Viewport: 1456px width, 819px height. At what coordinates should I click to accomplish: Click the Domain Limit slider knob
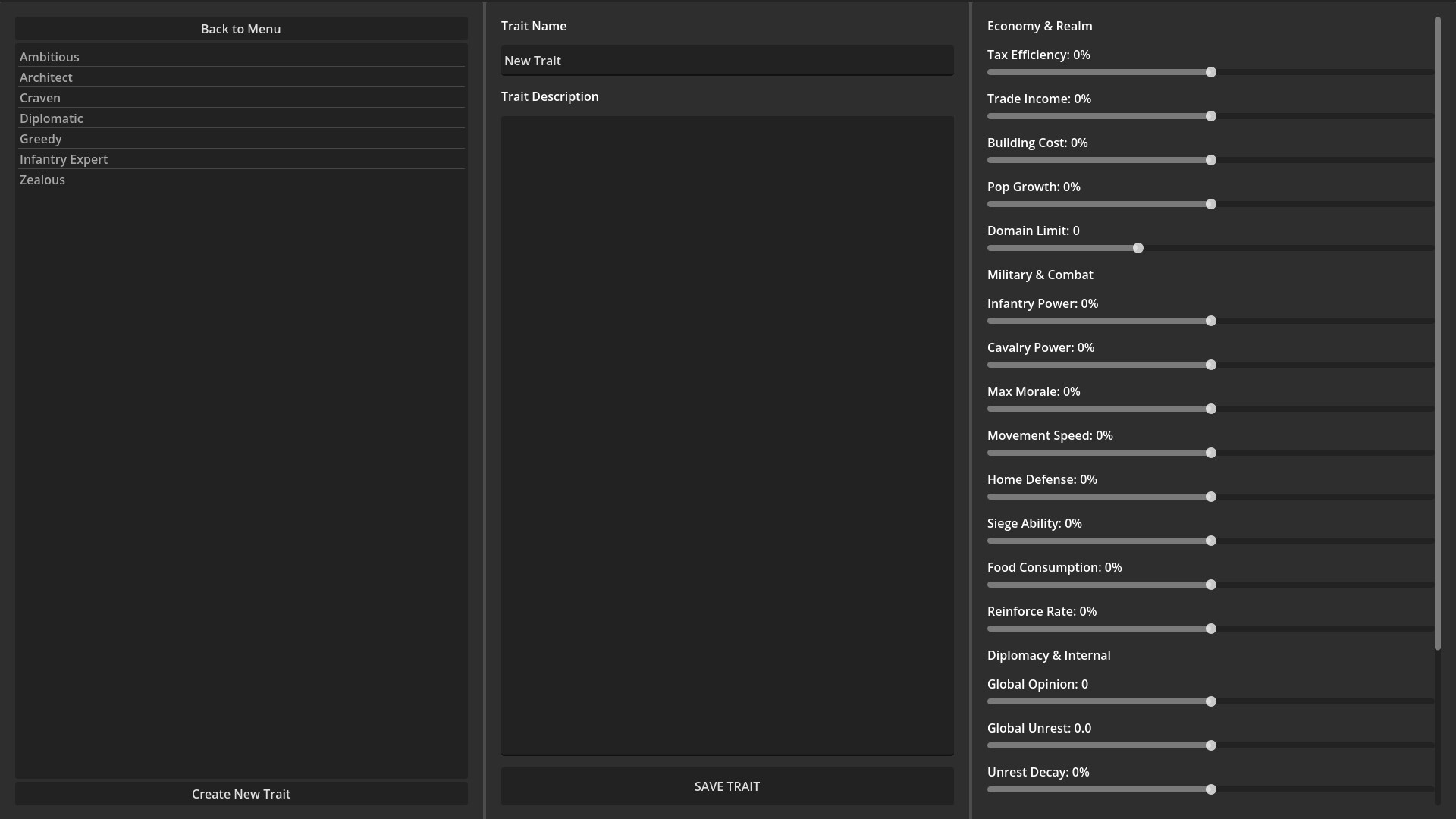1138,248
